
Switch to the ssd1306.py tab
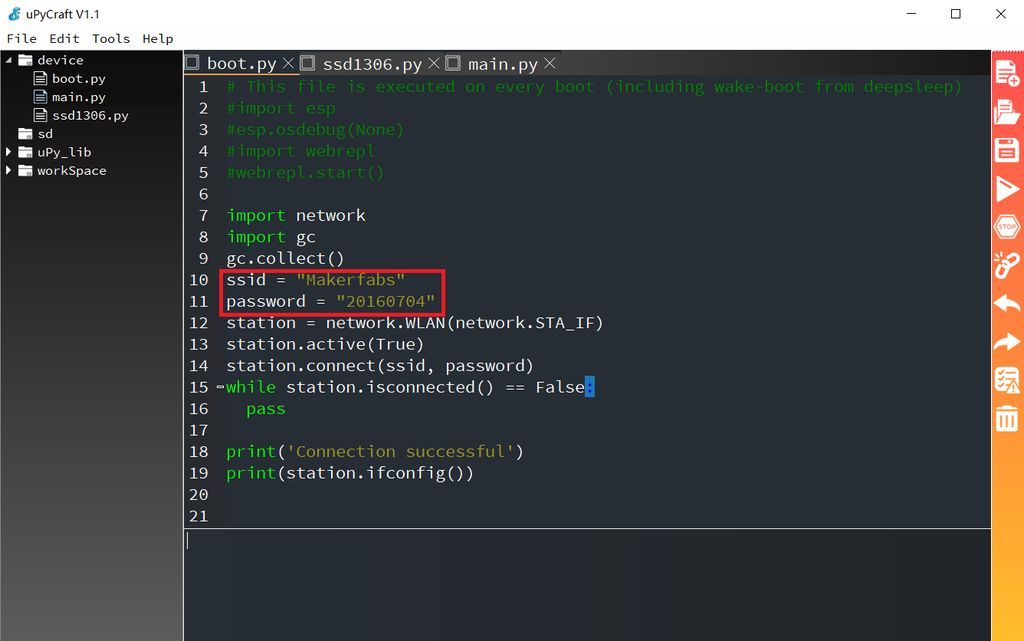tap(372, 64)
